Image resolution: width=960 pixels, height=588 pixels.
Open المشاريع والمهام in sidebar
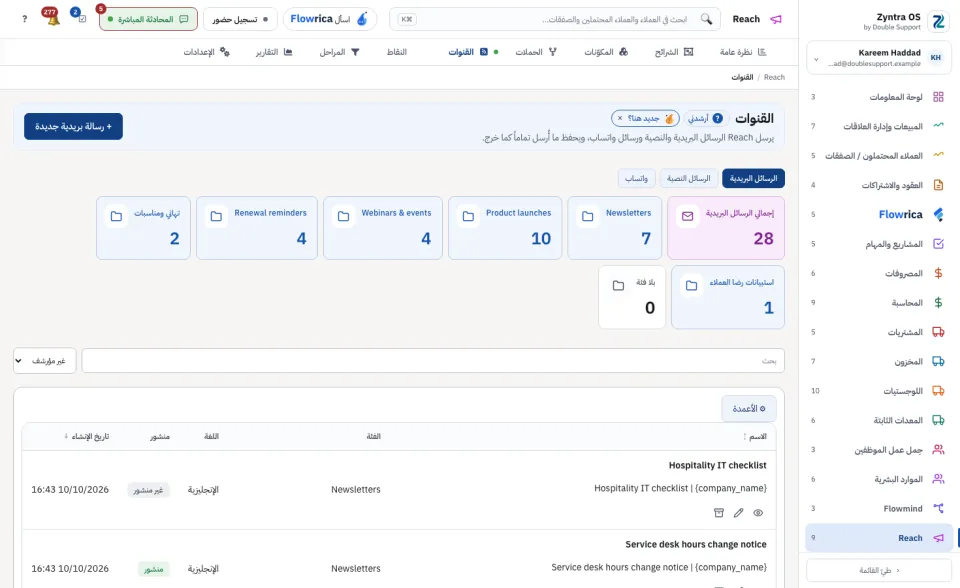tap(879, 244)
